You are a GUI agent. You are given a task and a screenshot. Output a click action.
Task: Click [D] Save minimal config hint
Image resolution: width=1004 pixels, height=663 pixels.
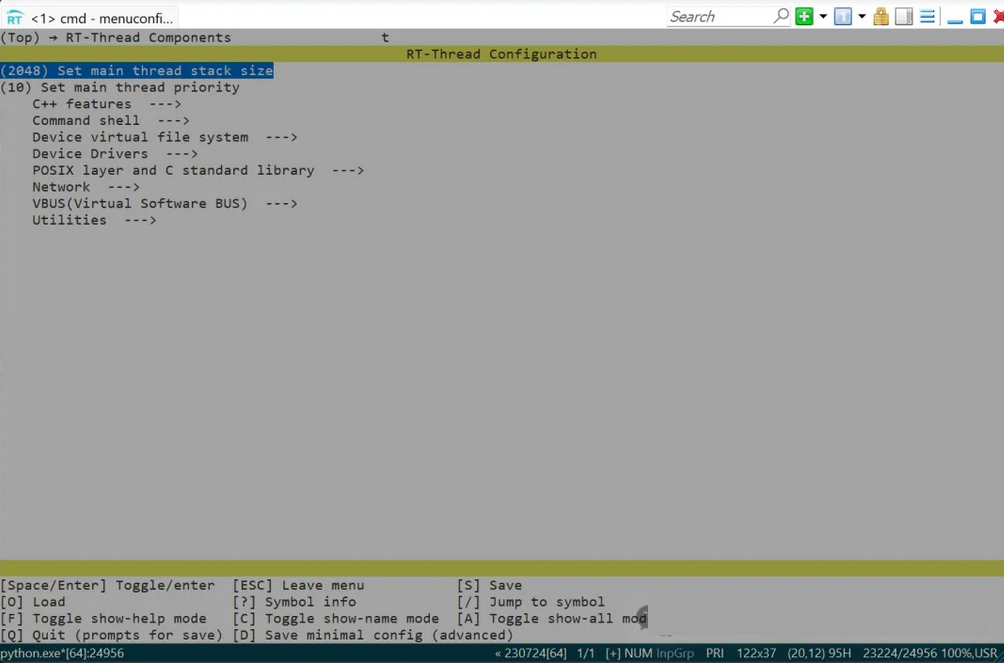point(373,635)
